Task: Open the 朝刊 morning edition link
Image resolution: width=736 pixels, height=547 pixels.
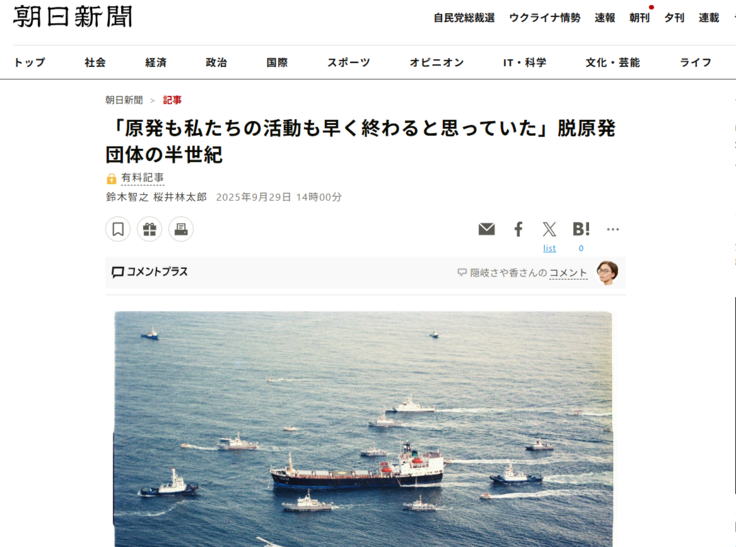Action: [639, 18]
